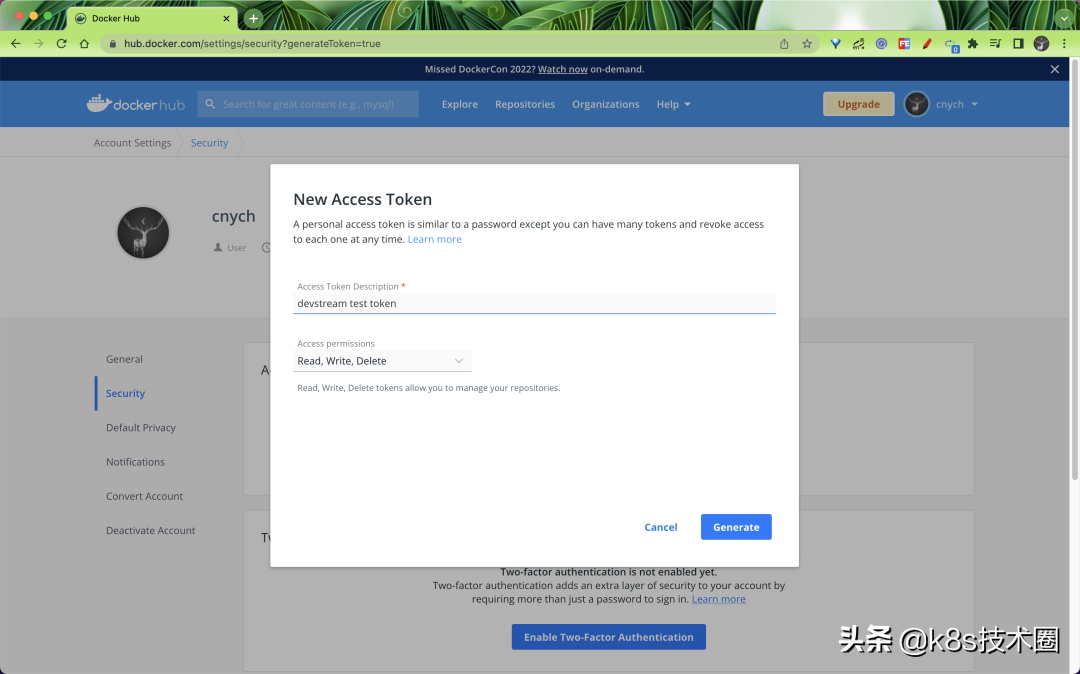This screenshot has height=674, width=1080.
Task: Close the Docker Hub tab
Action: point(226,19)
